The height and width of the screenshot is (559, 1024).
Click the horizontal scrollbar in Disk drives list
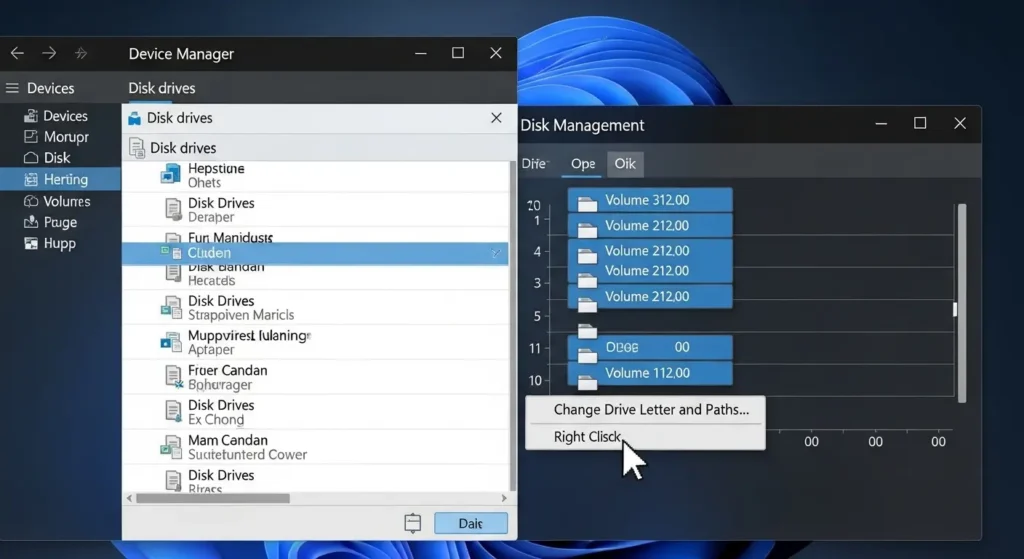tap(213, 497)
